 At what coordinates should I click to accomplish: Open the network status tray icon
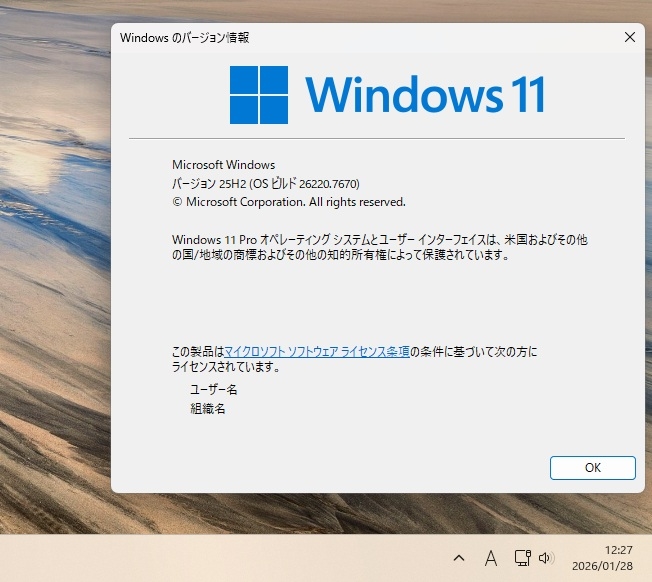coord(522,558)
